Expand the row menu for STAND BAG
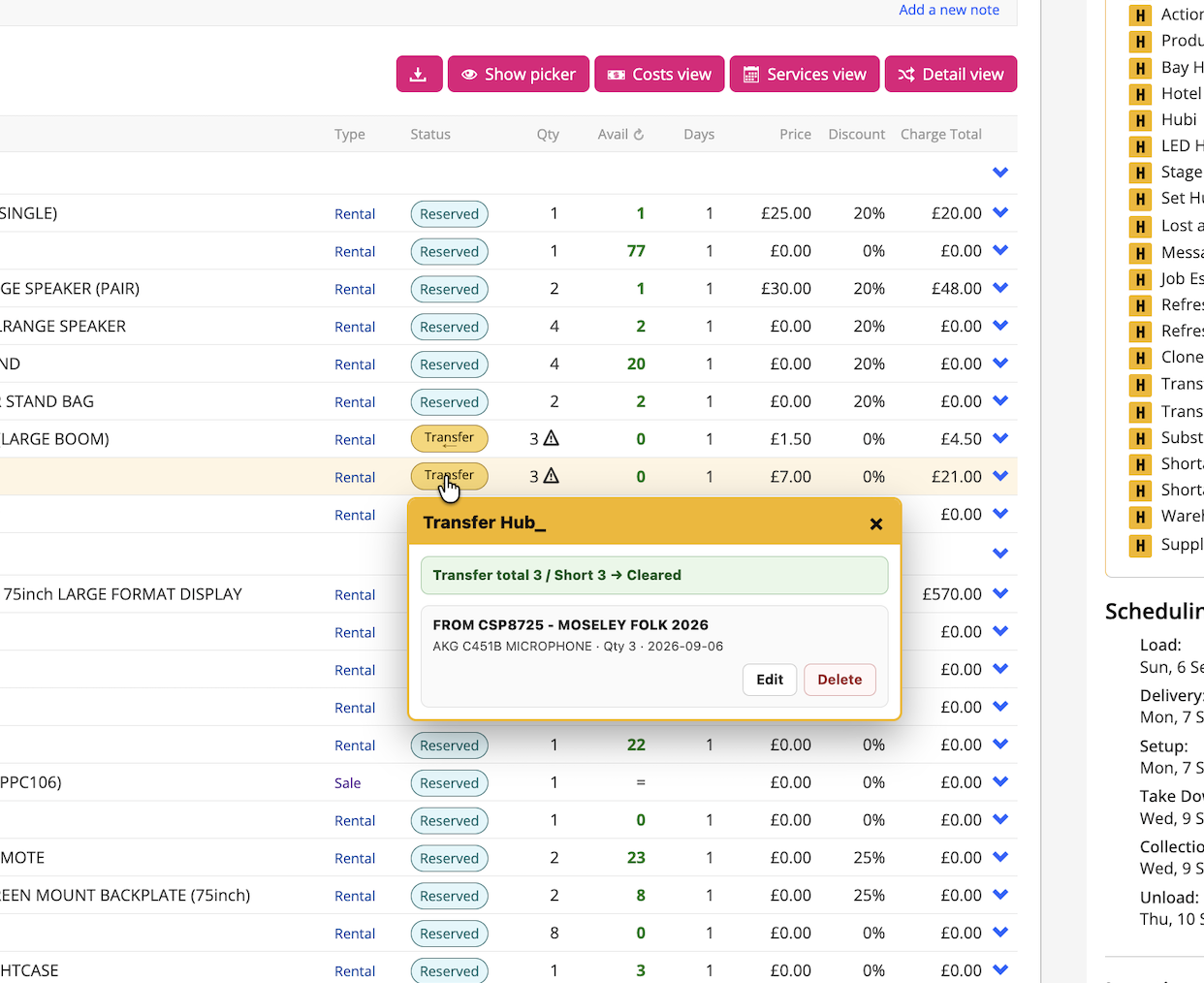Viewport: 1204px width, 983px height. pos(1001,401)
